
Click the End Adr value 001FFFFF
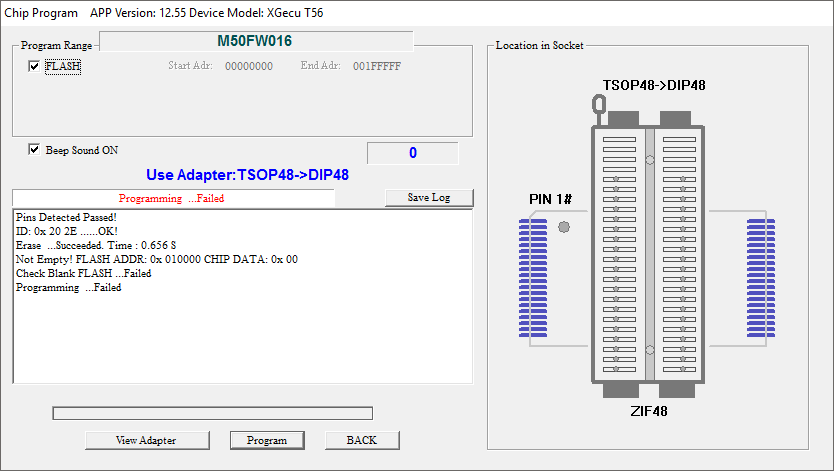[376, 66]
